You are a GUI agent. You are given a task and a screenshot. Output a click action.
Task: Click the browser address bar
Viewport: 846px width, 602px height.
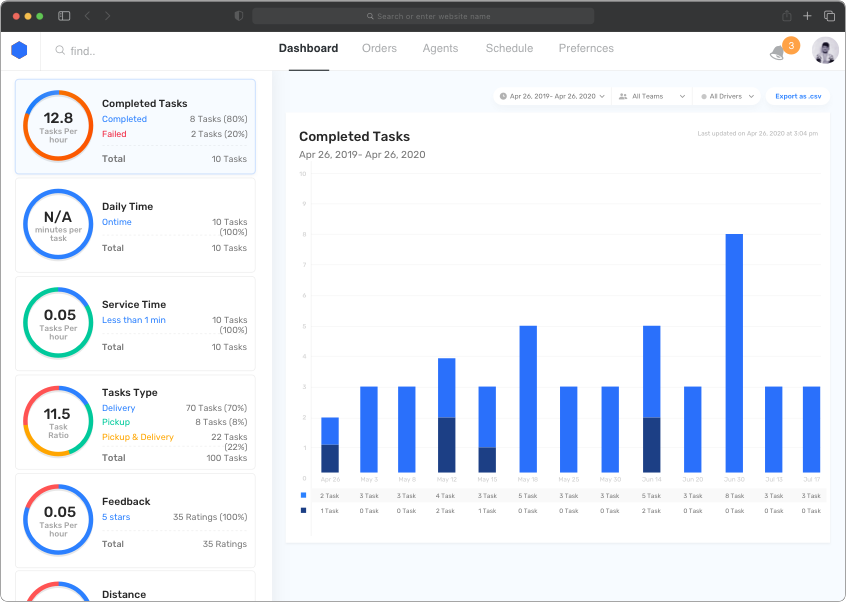click(x=423, y=16)
